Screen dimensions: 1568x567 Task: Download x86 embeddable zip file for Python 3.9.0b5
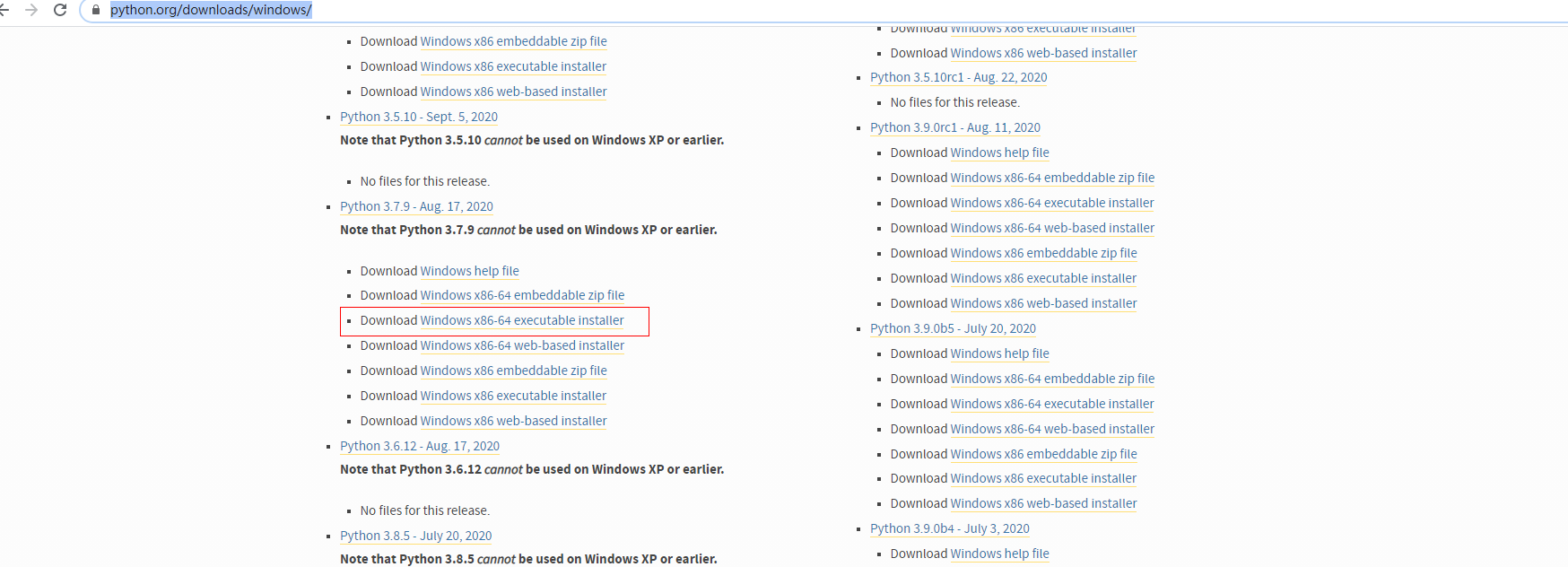tap(1043, 454)
